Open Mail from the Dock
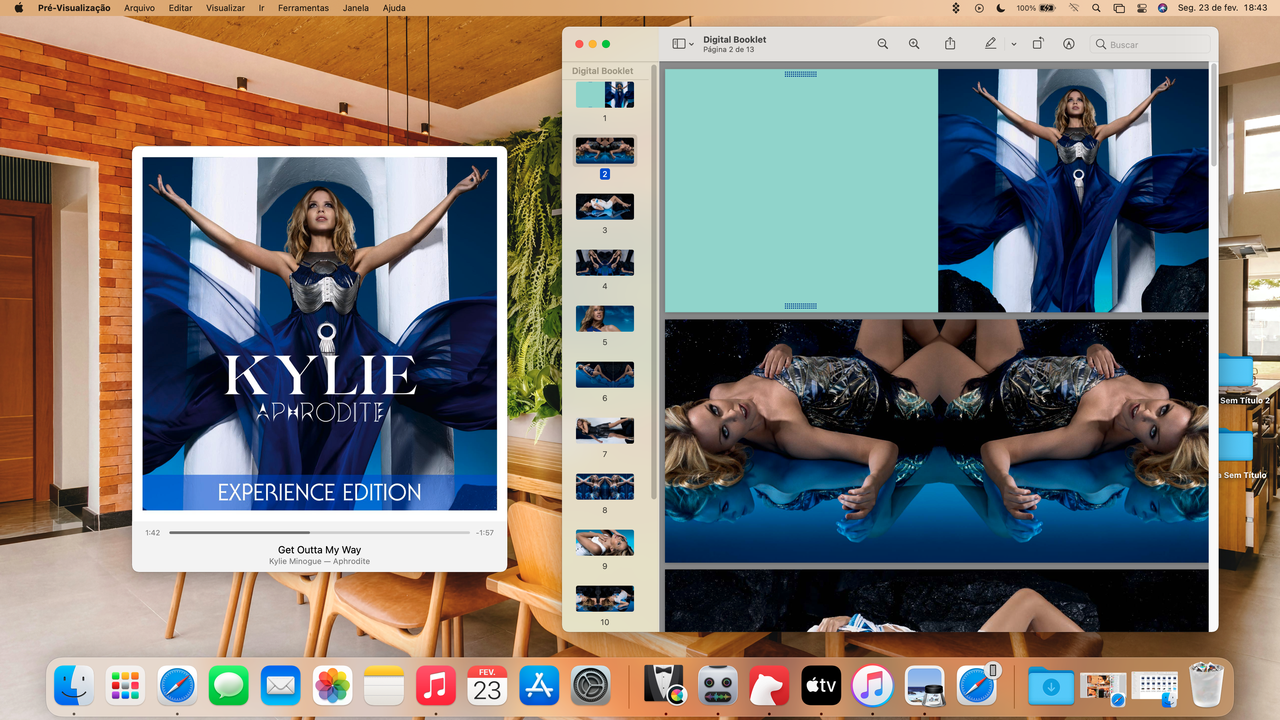 click(x=281, y=686)
